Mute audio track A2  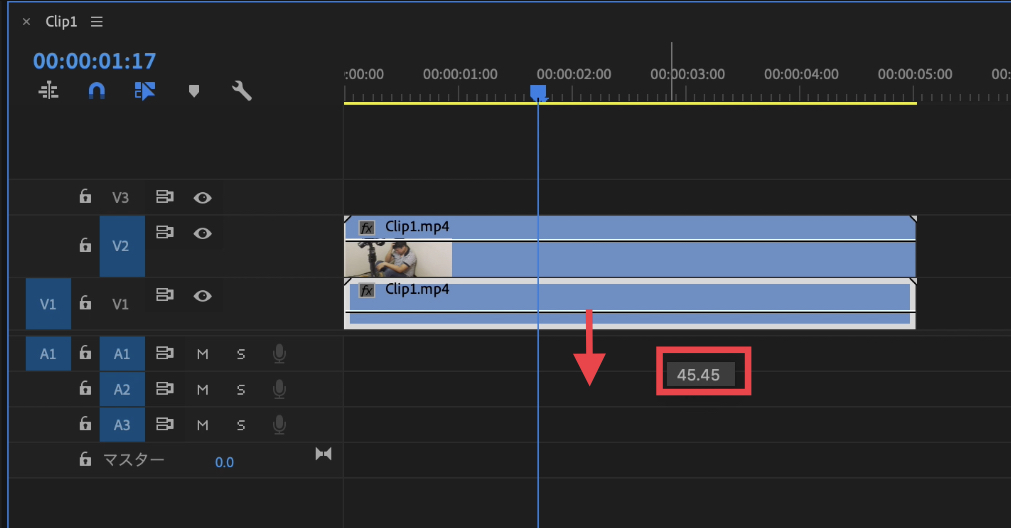click(x=202, y=389)
